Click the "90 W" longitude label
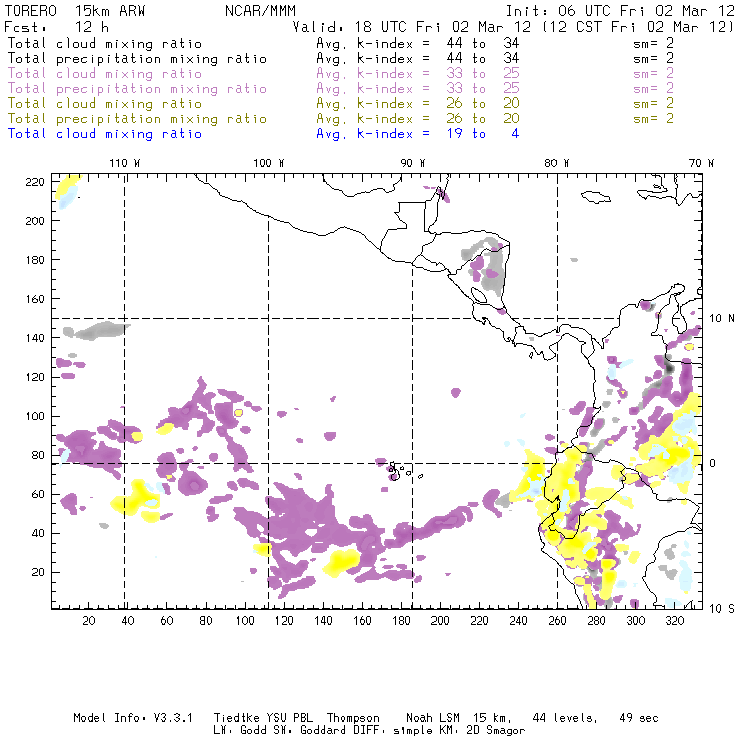 [x=413, y=163]
